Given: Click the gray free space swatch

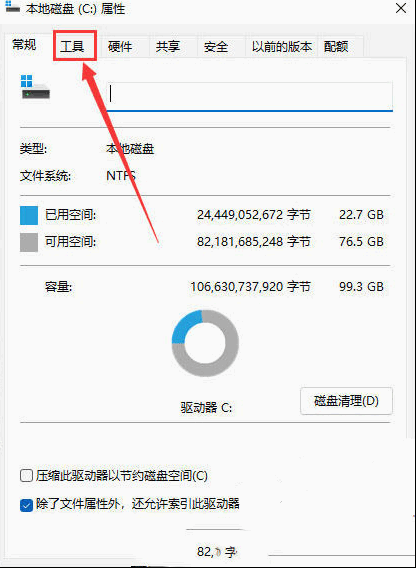Looking at the screenshot, I should (x=29, y=242).
